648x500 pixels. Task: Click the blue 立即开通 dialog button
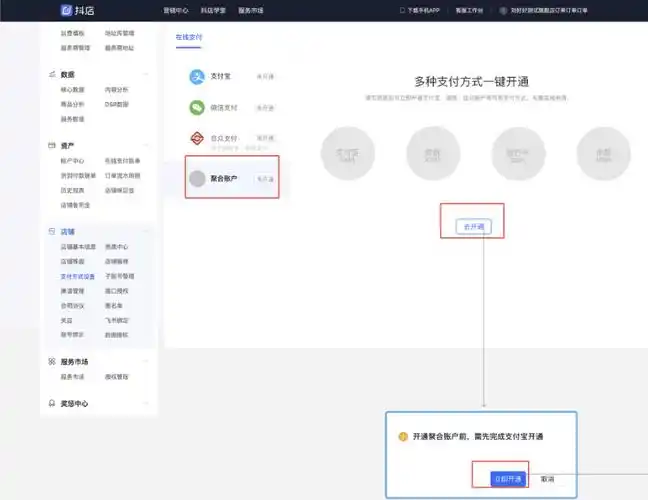point(508,479)
